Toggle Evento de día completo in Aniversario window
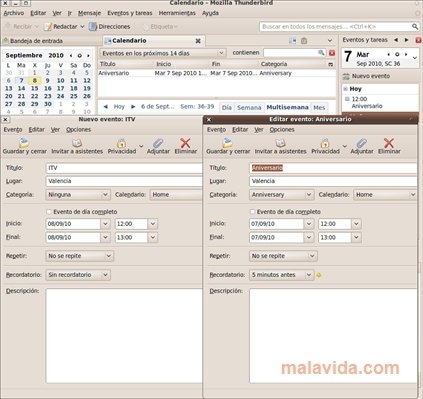This screenshot has width=423, height=399. click(x=252, y=212)
